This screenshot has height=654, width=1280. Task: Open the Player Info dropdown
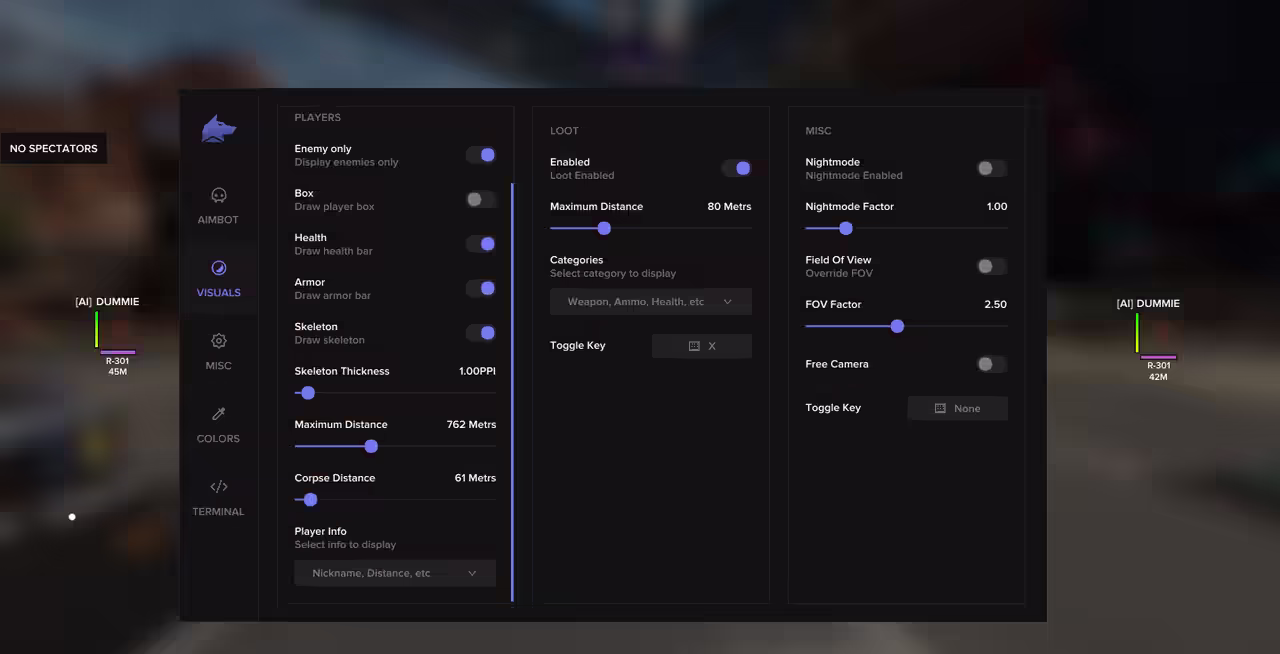pyautogui.click(x=395, y=573)
